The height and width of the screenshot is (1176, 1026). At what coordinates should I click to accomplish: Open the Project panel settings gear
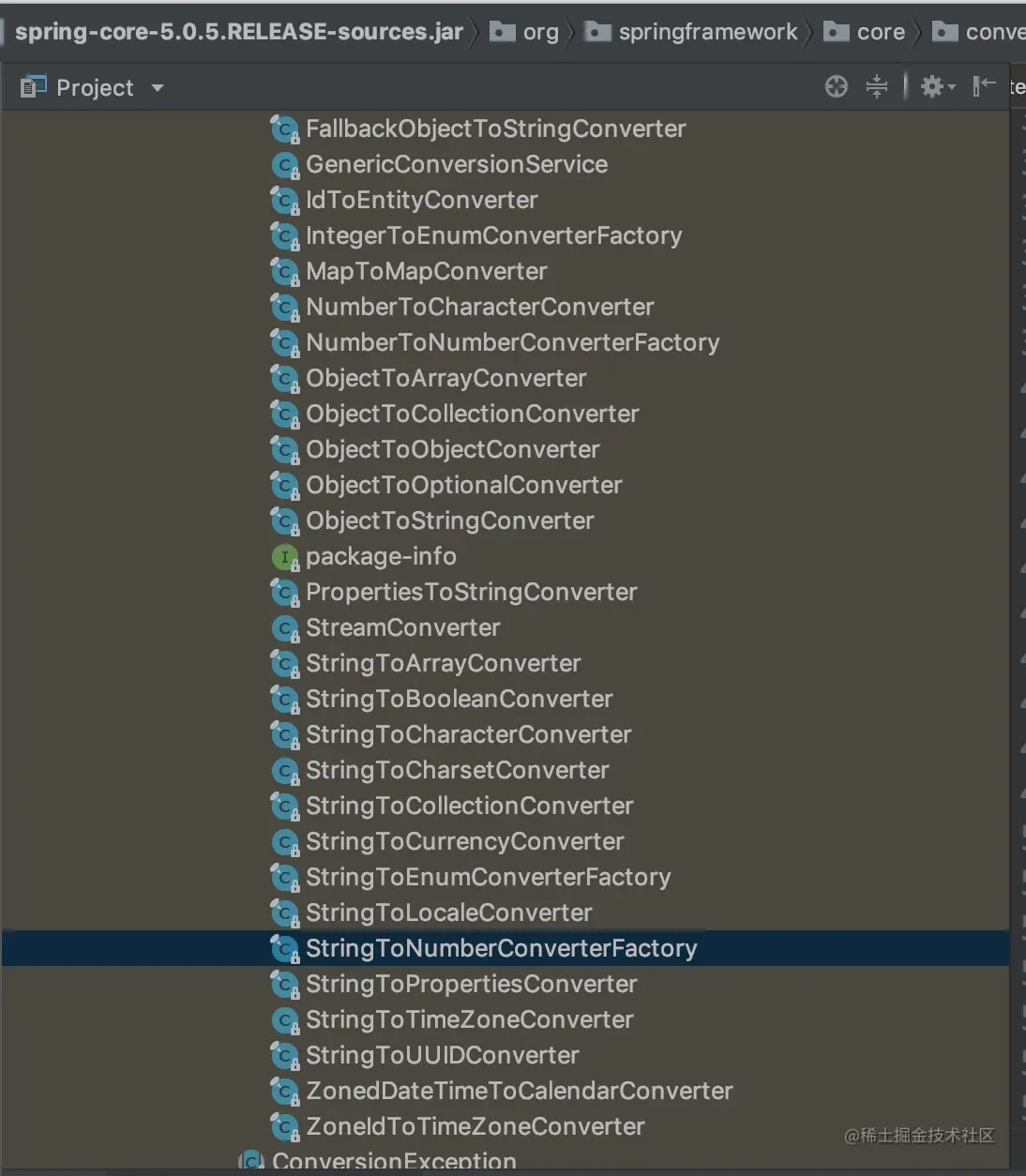point(937,87)
